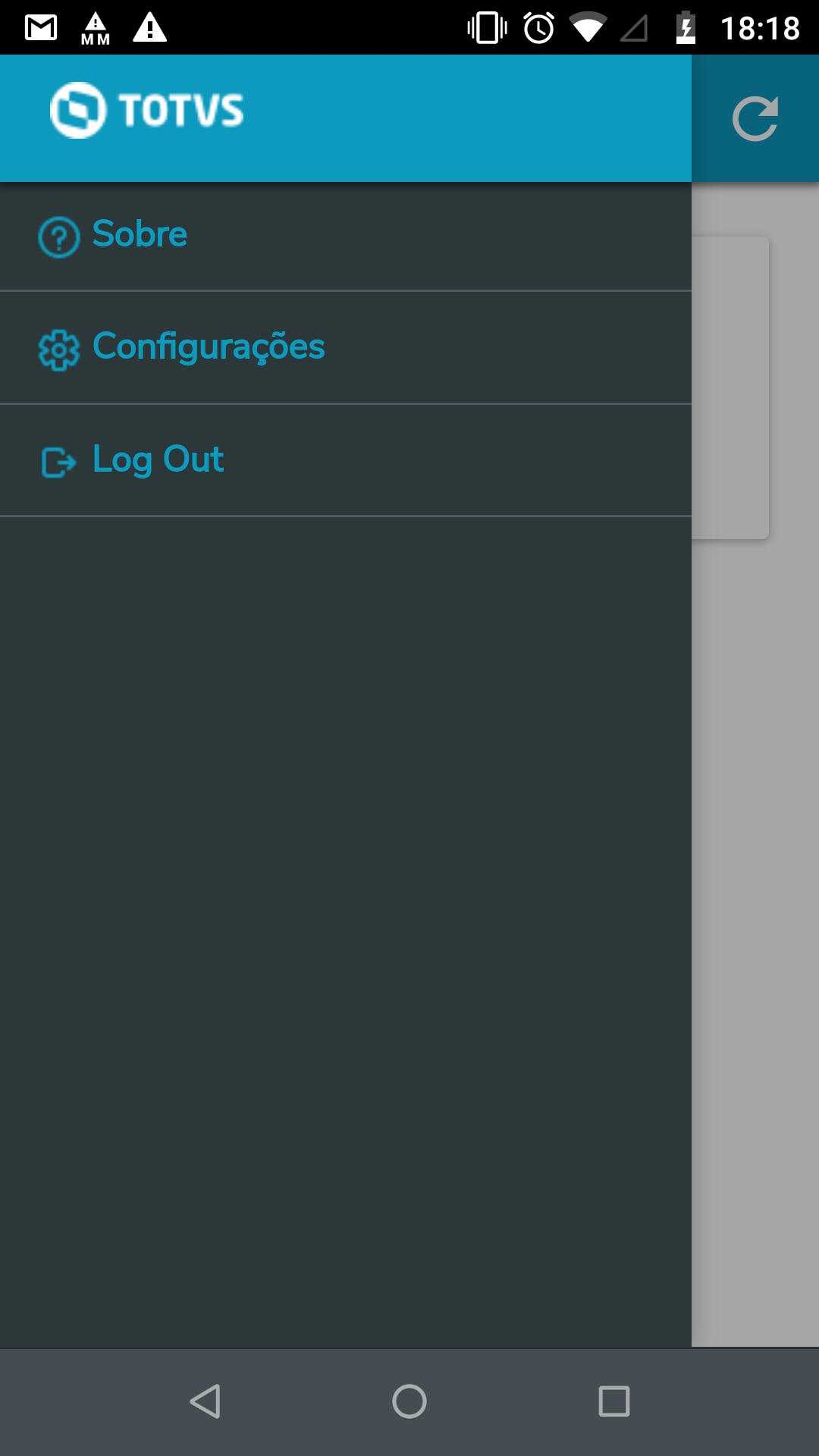Tap the 18:18 clock in status bar
Image resolution: width=819 pixels, height=1456 pixels.
point(760,29)
